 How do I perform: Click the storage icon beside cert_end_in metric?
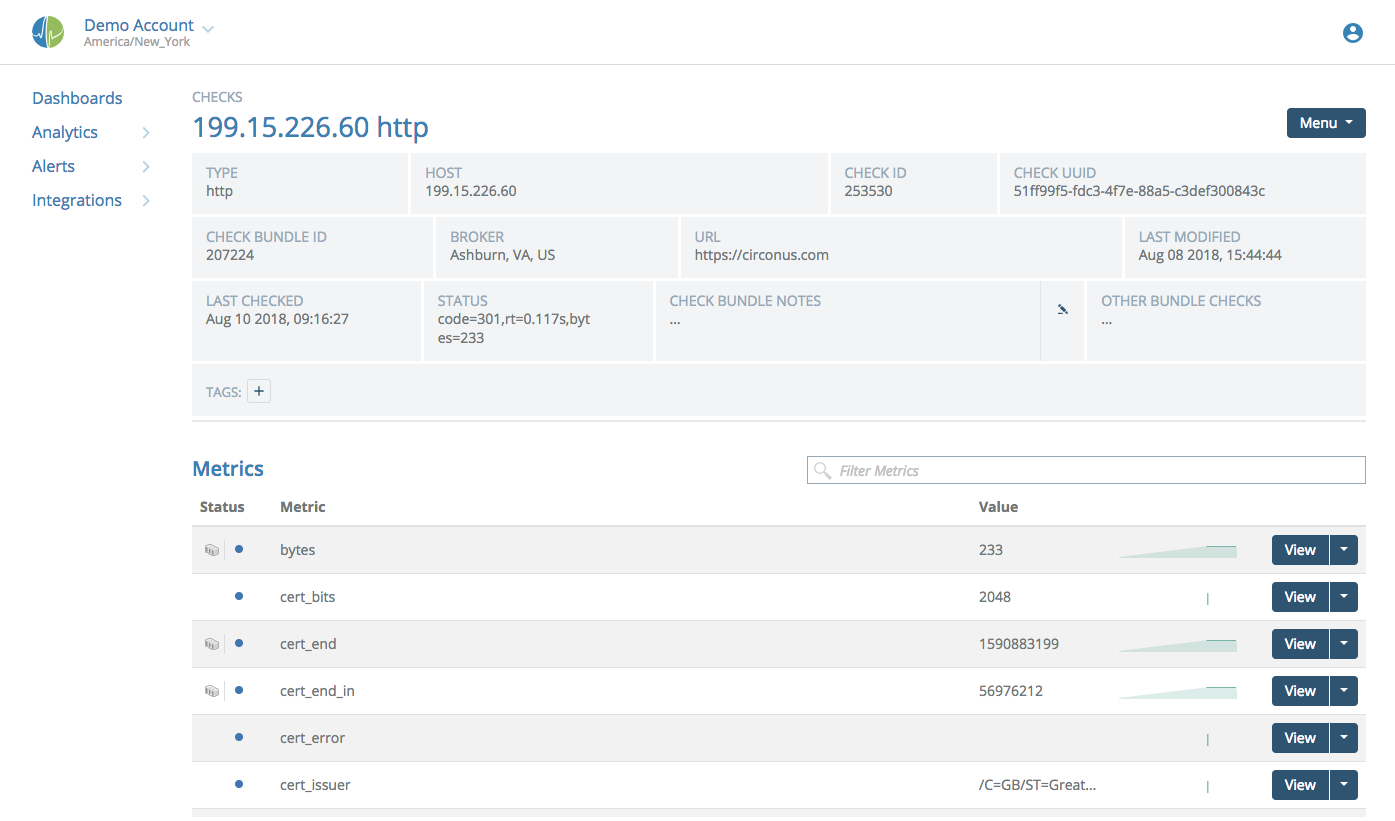[x=212, y=690]
